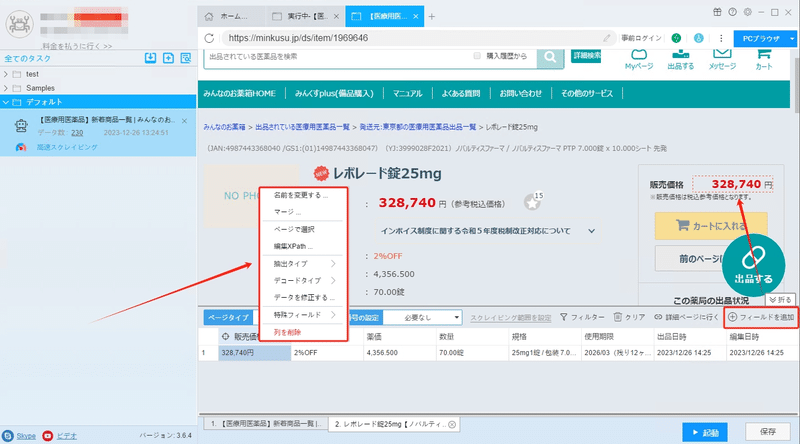800x444 pixels.
Task: Click クリア trash button
Action: 629,317
